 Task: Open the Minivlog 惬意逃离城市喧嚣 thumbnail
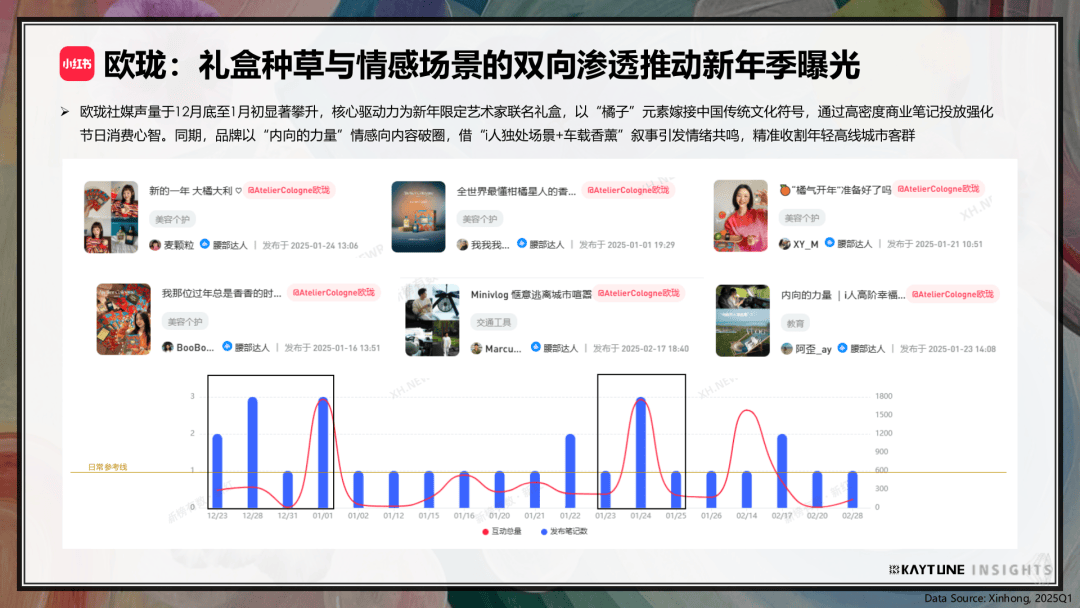point(432,320)
